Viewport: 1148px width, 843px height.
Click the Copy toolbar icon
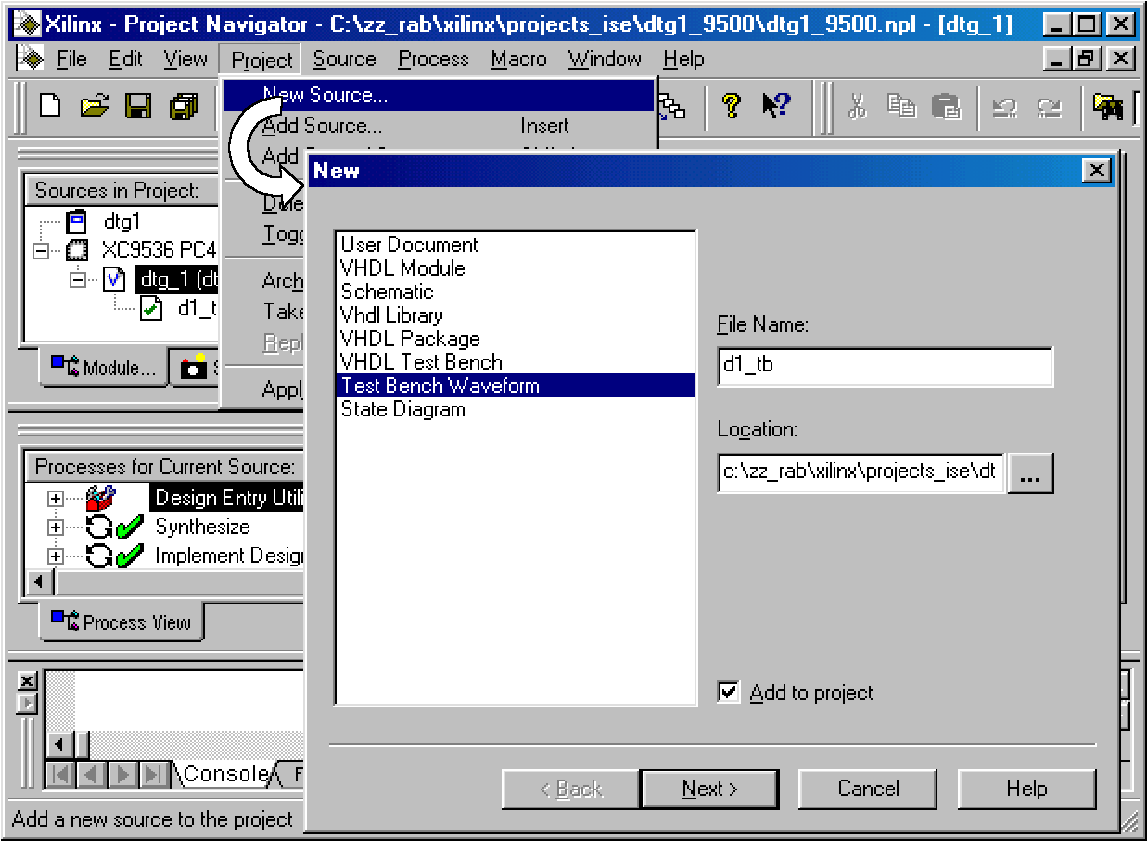coord(901,106)
